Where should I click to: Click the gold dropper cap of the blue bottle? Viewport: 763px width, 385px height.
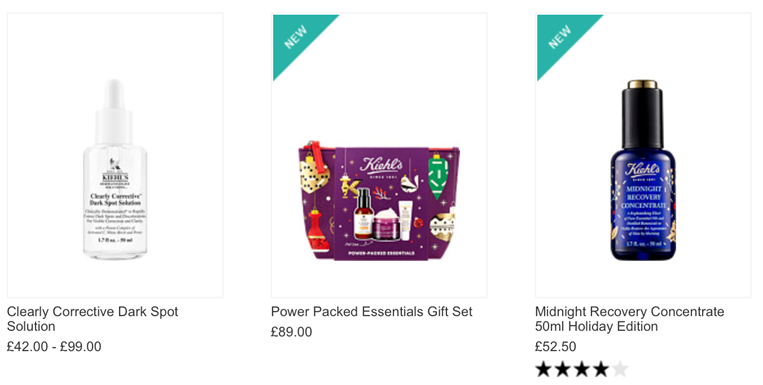tap(642, 84)
